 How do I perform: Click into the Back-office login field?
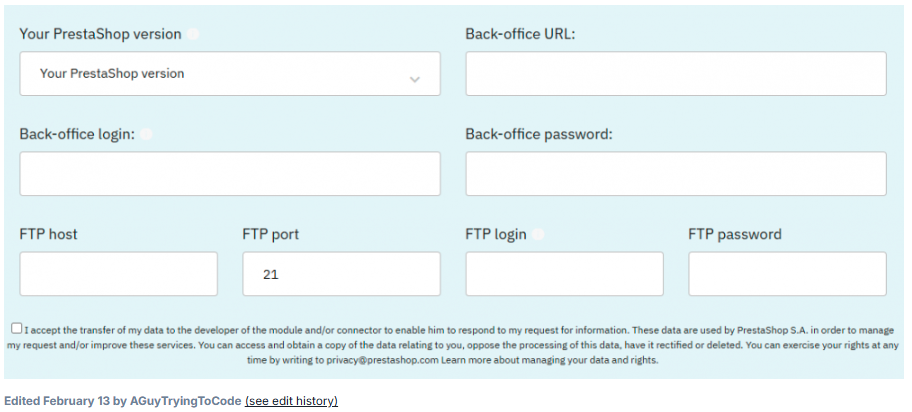pyautogui.click(x=229, y=174)
